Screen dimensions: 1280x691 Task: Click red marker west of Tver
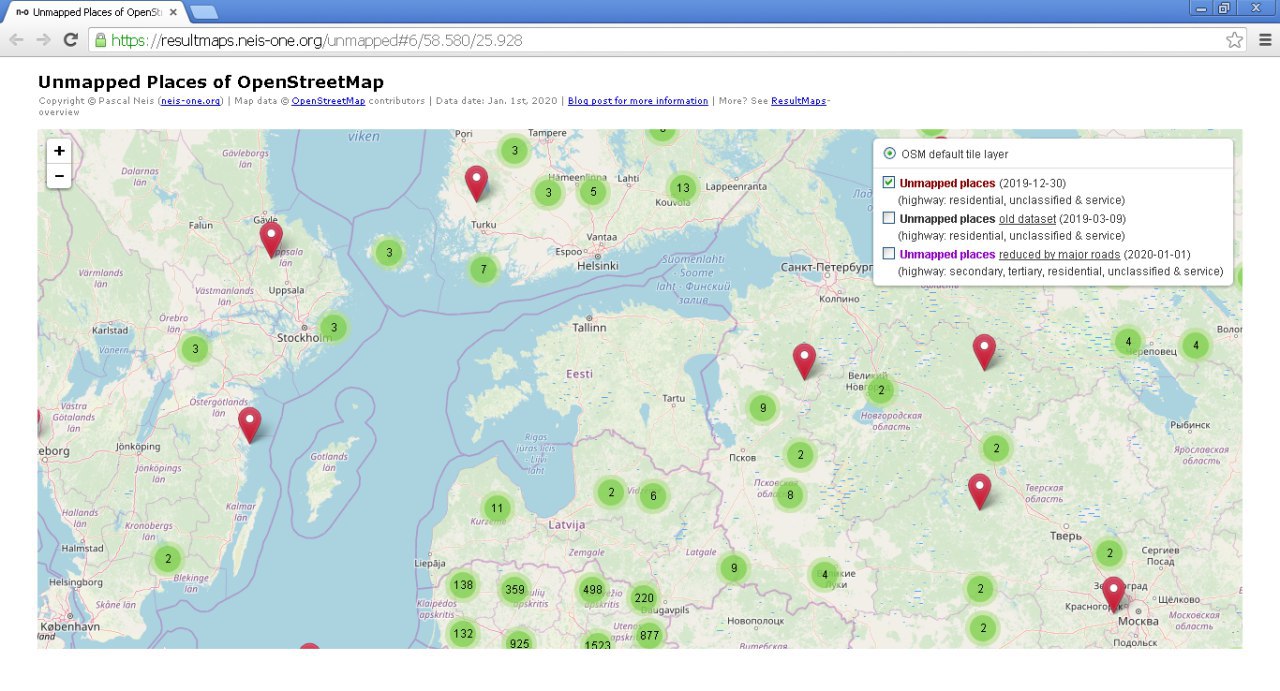point(979,491)
